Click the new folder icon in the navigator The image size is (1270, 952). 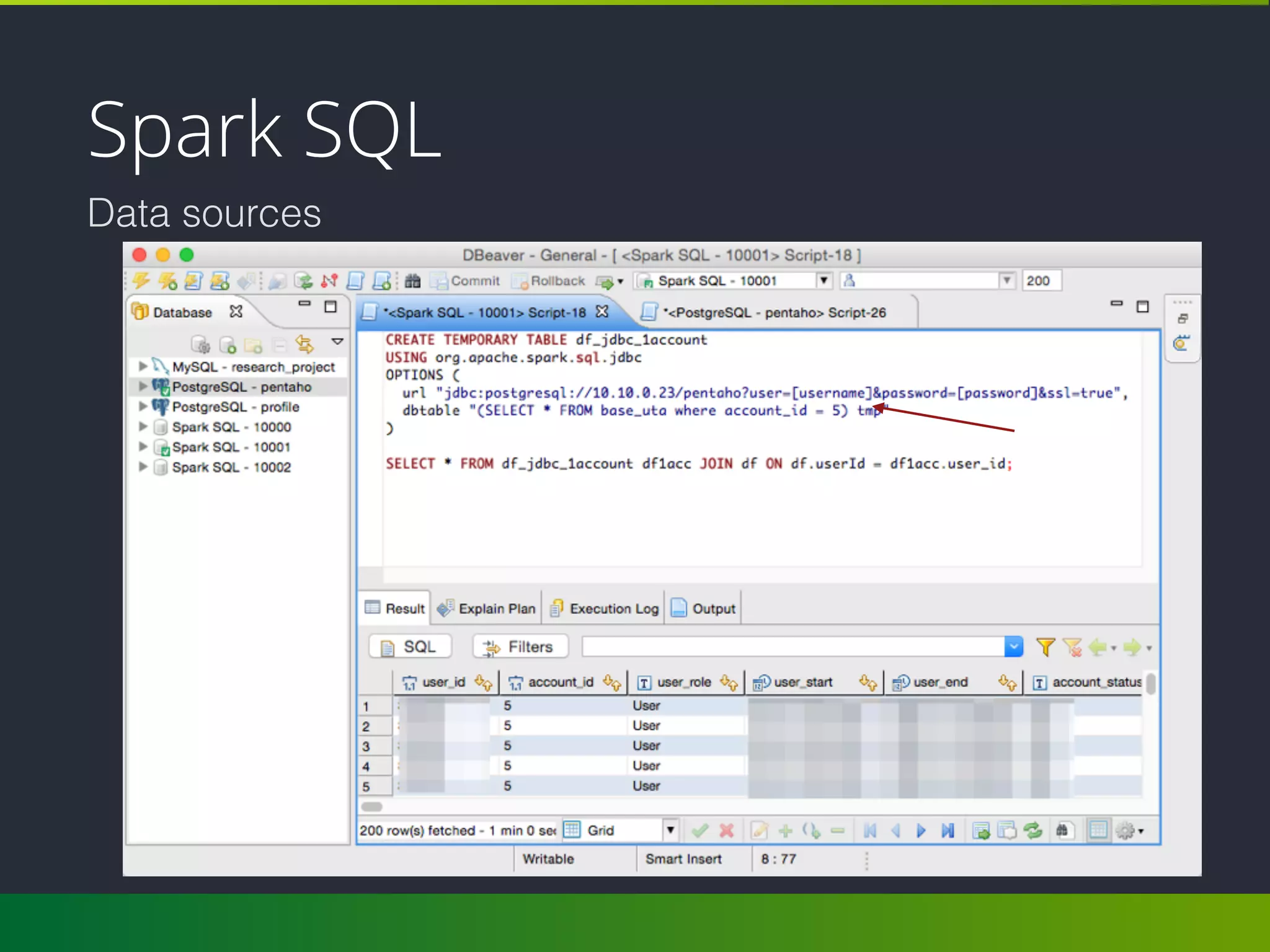pyautogui.click(x=254, y=345)
